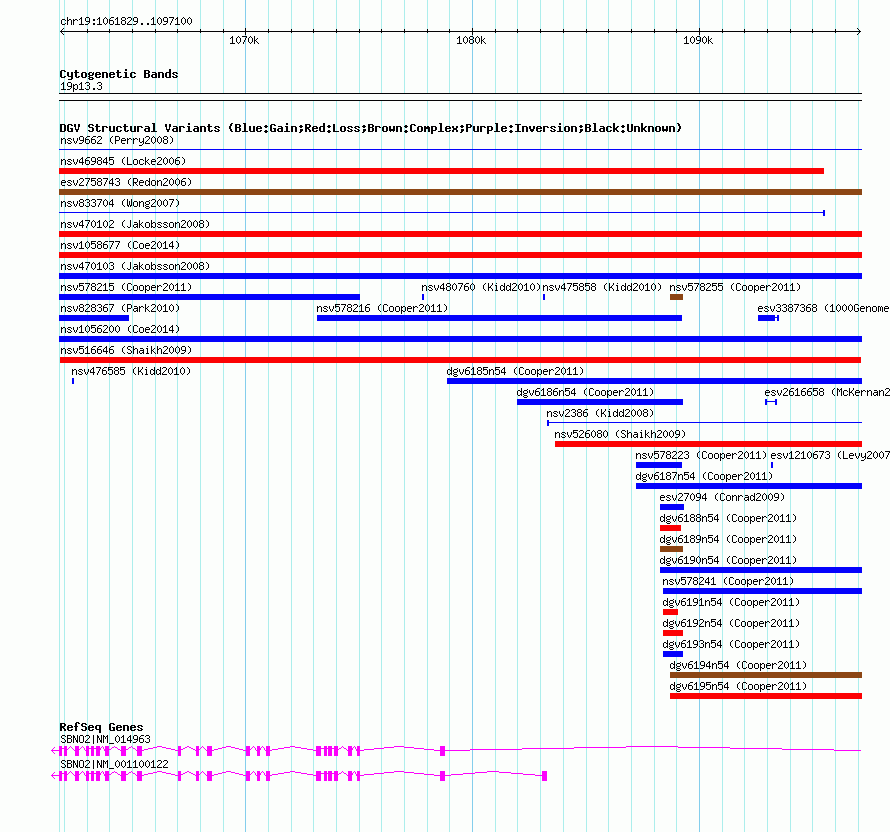Viewport: 890px width, 832px height.
Task: Click the brown dgv6194n54 (Cooper2011) bar
Action: 766,675
